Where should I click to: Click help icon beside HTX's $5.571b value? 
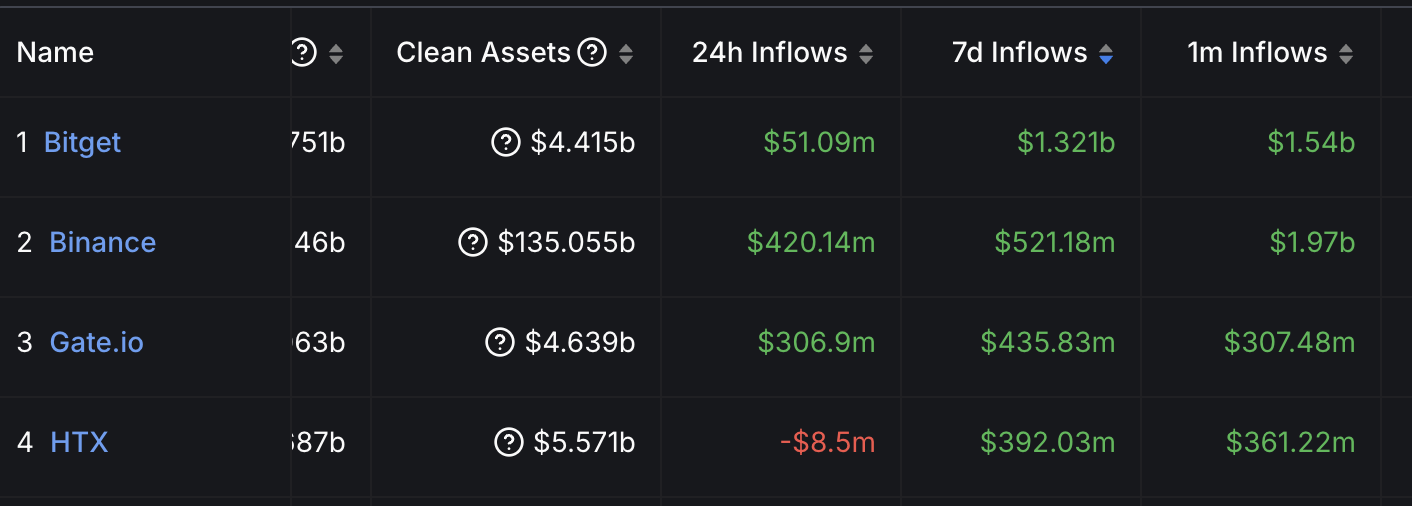[509, 442]
